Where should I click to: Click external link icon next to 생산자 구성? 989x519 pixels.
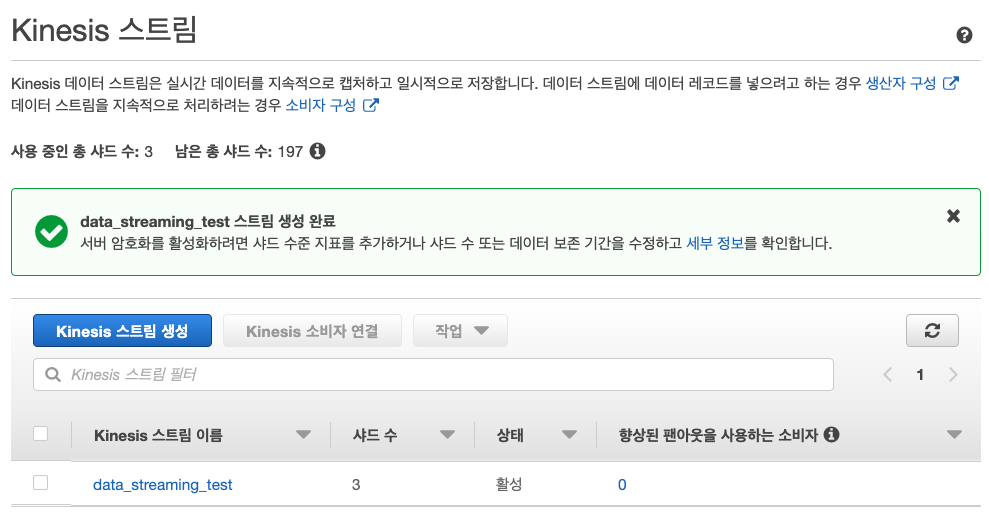[951, 83]
